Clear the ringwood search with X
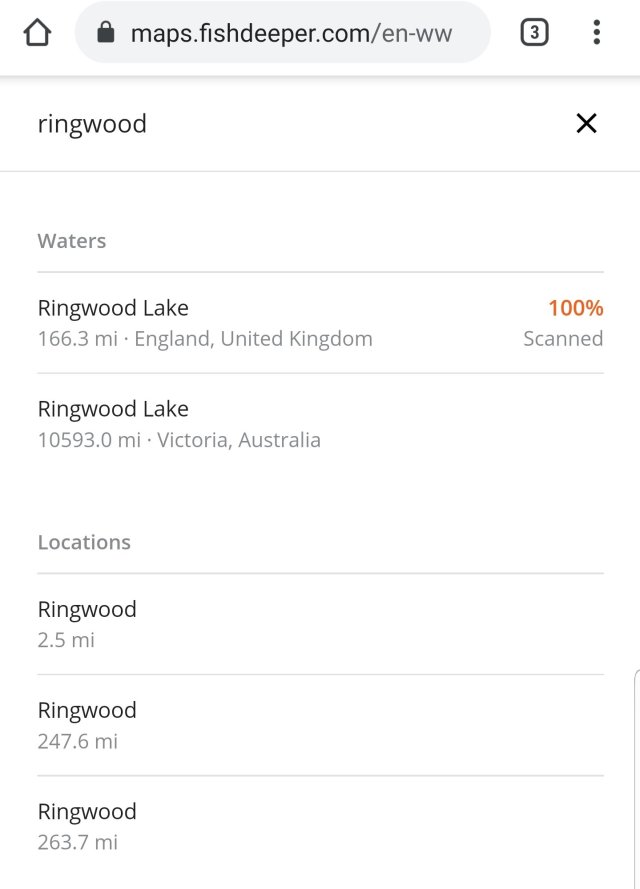The image size is (640, 889). click(x=586, y=123)
